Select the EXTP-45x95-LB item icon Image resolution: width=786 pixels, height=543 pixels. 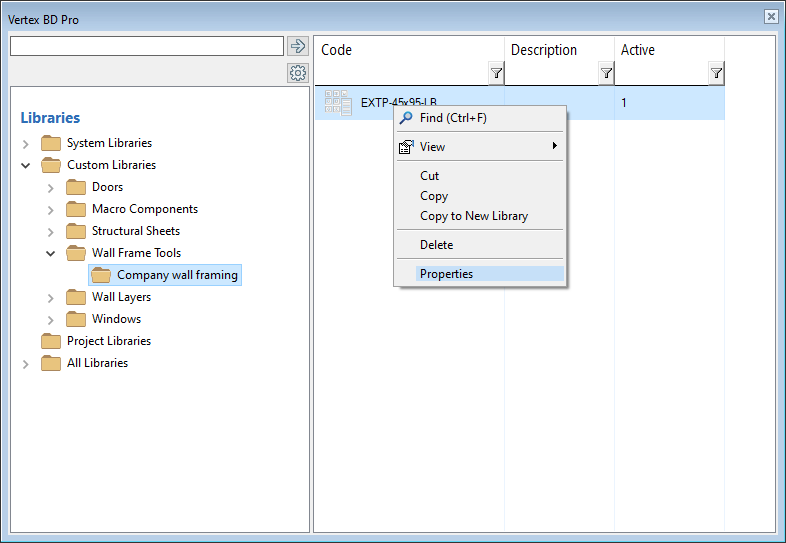click(338, 103)
